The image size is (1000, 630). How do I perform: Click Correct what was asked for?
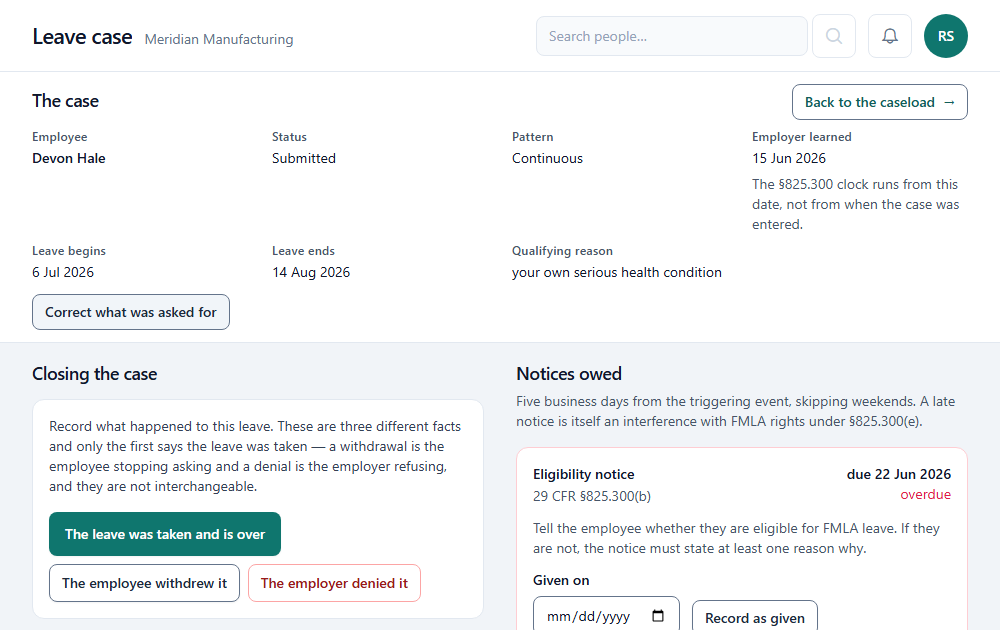pyautogui.click(x=131, y=312)
